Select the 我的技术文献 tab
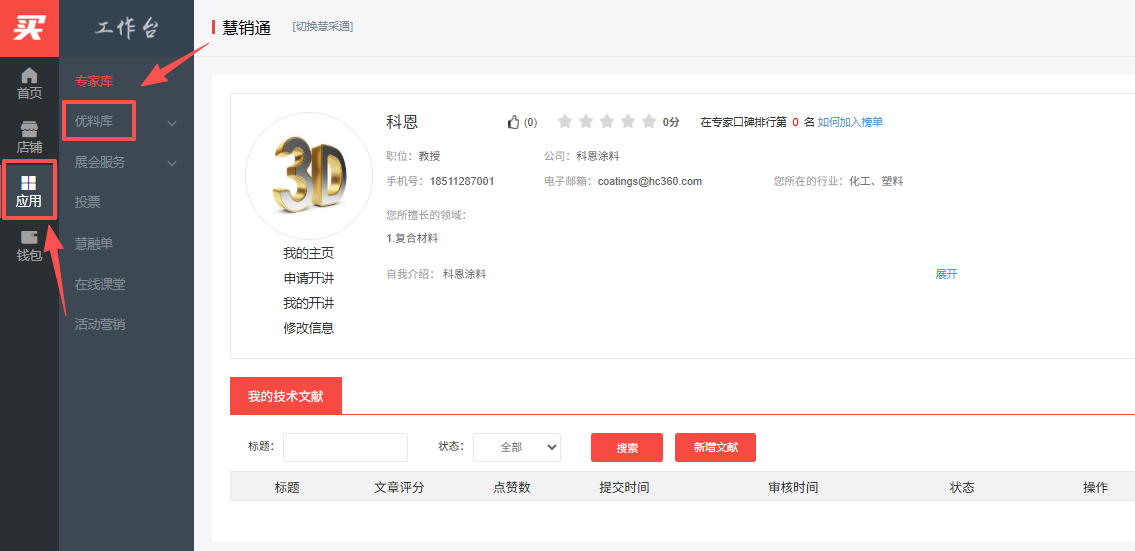Screen dimensions: 1135x551 (285, 397)
